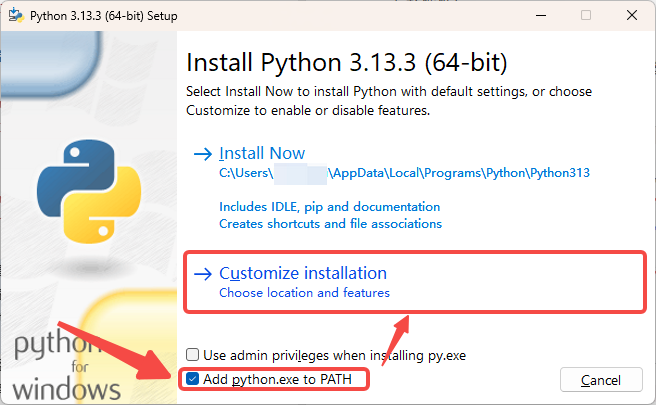
Task: Close the Python Setup window
Action: click(632, 15)
